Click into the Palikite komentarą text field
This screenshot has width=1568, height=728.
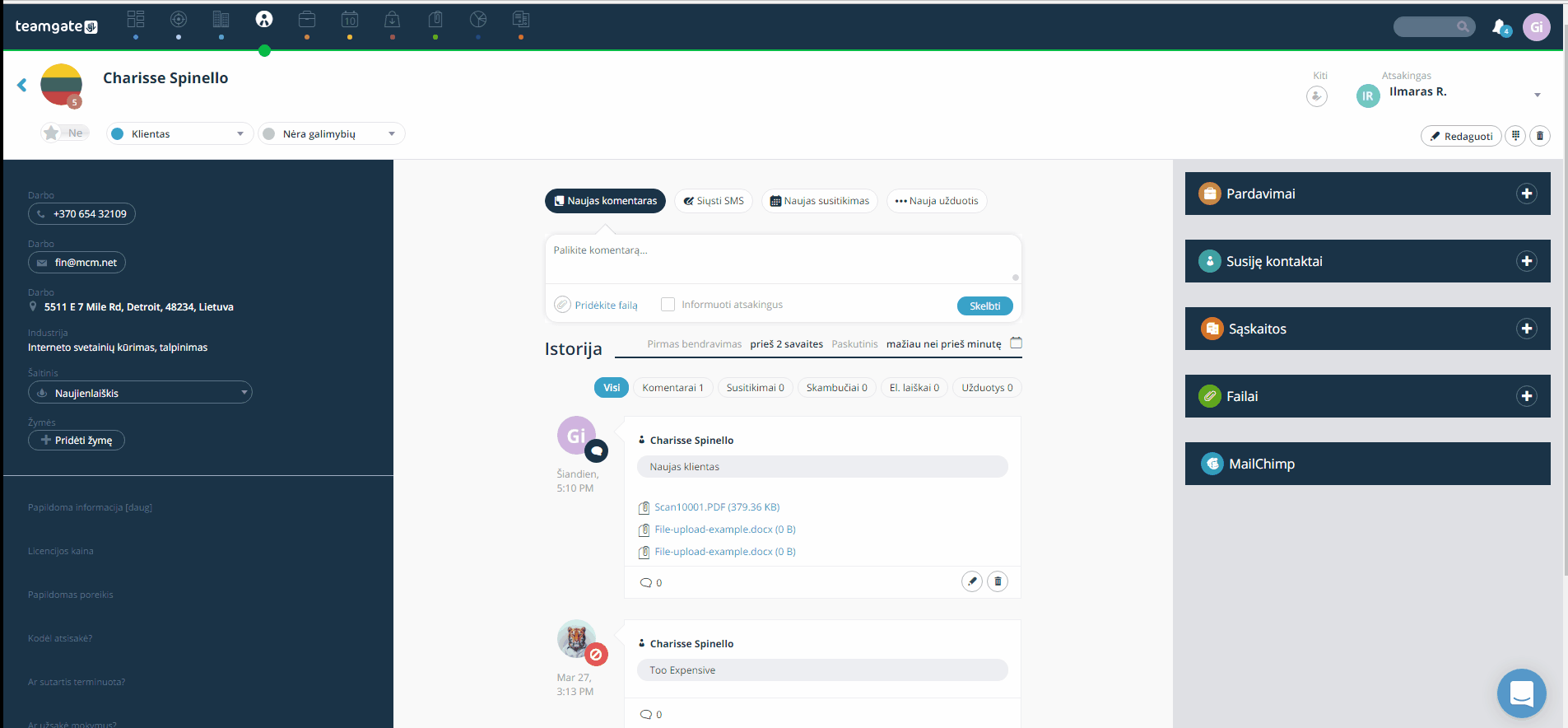click(783, 259)
